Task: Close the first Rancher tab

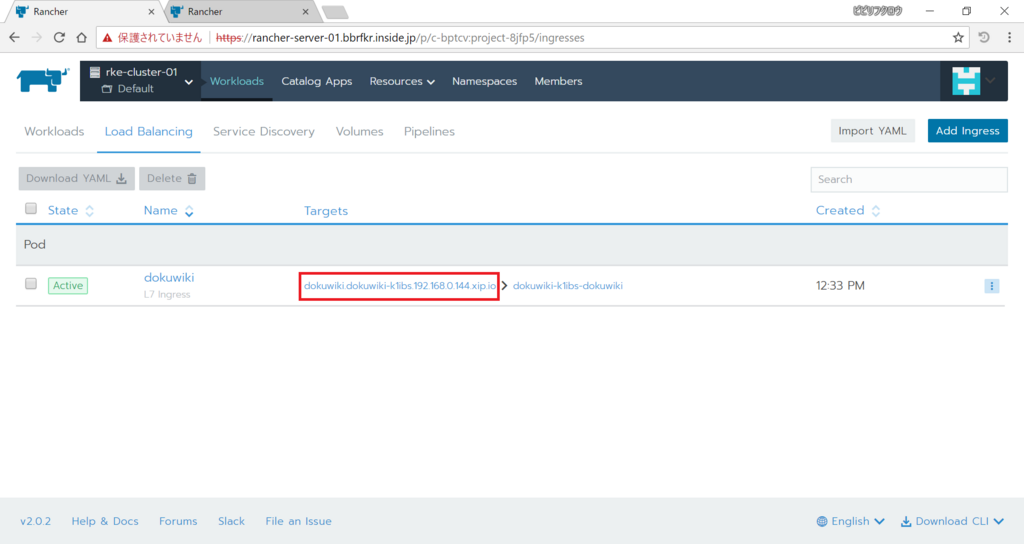Action: click(x=151, y=12)
